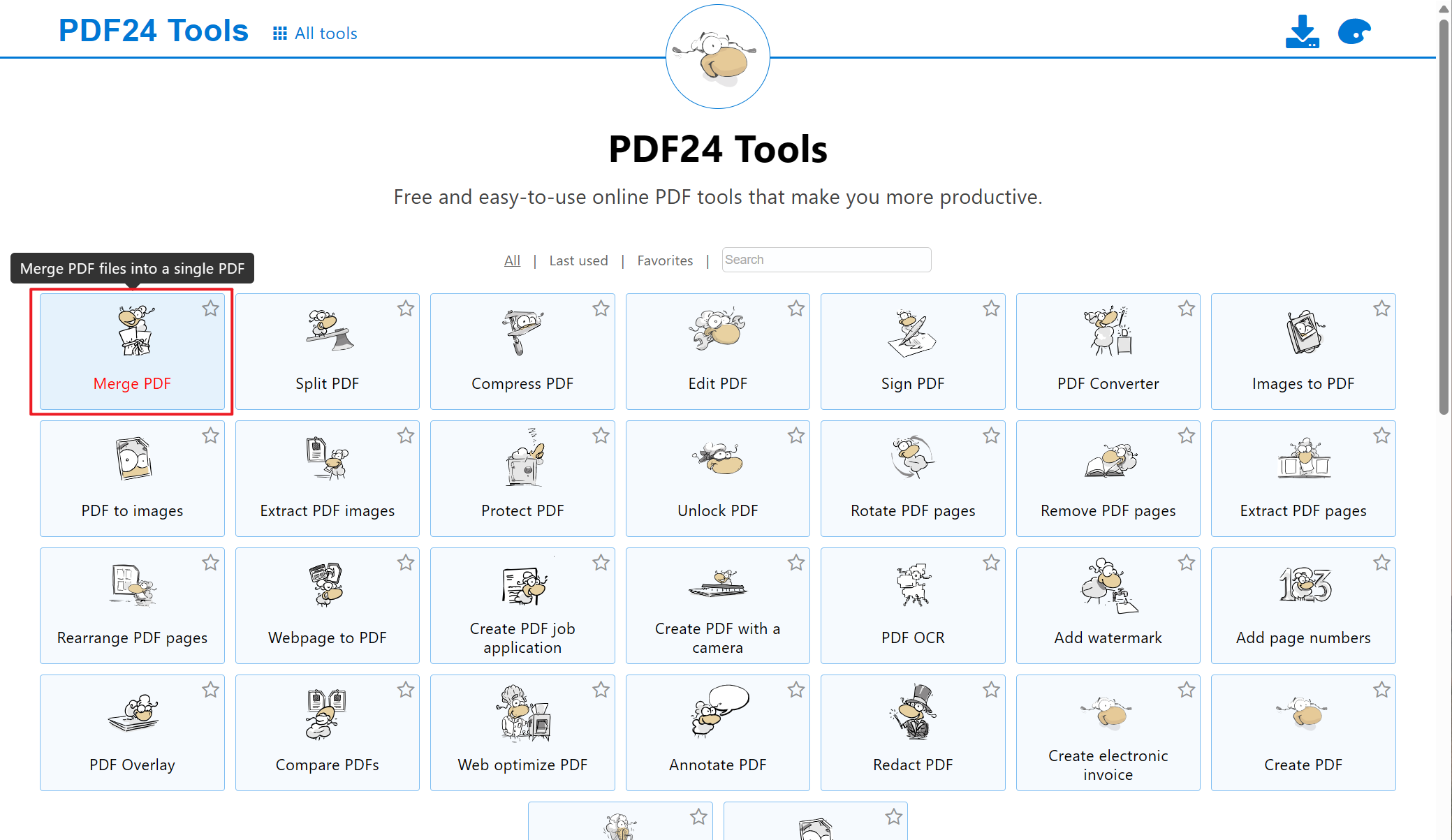Screen dimensions: 1452x840
Task: Open the theme color palette settings
Action: pyautogui.click(x=1354, y=31)
